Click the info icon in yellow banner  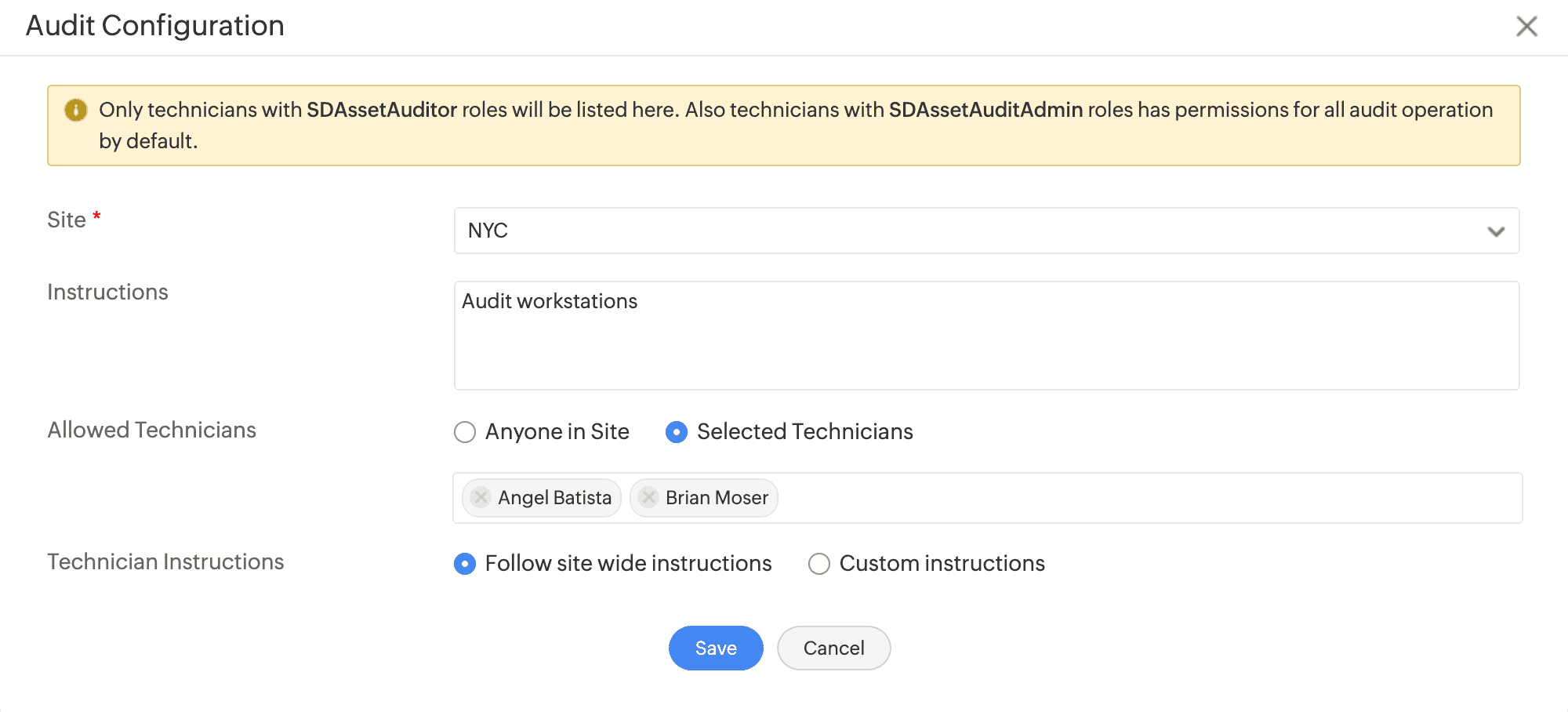point(75,110)
